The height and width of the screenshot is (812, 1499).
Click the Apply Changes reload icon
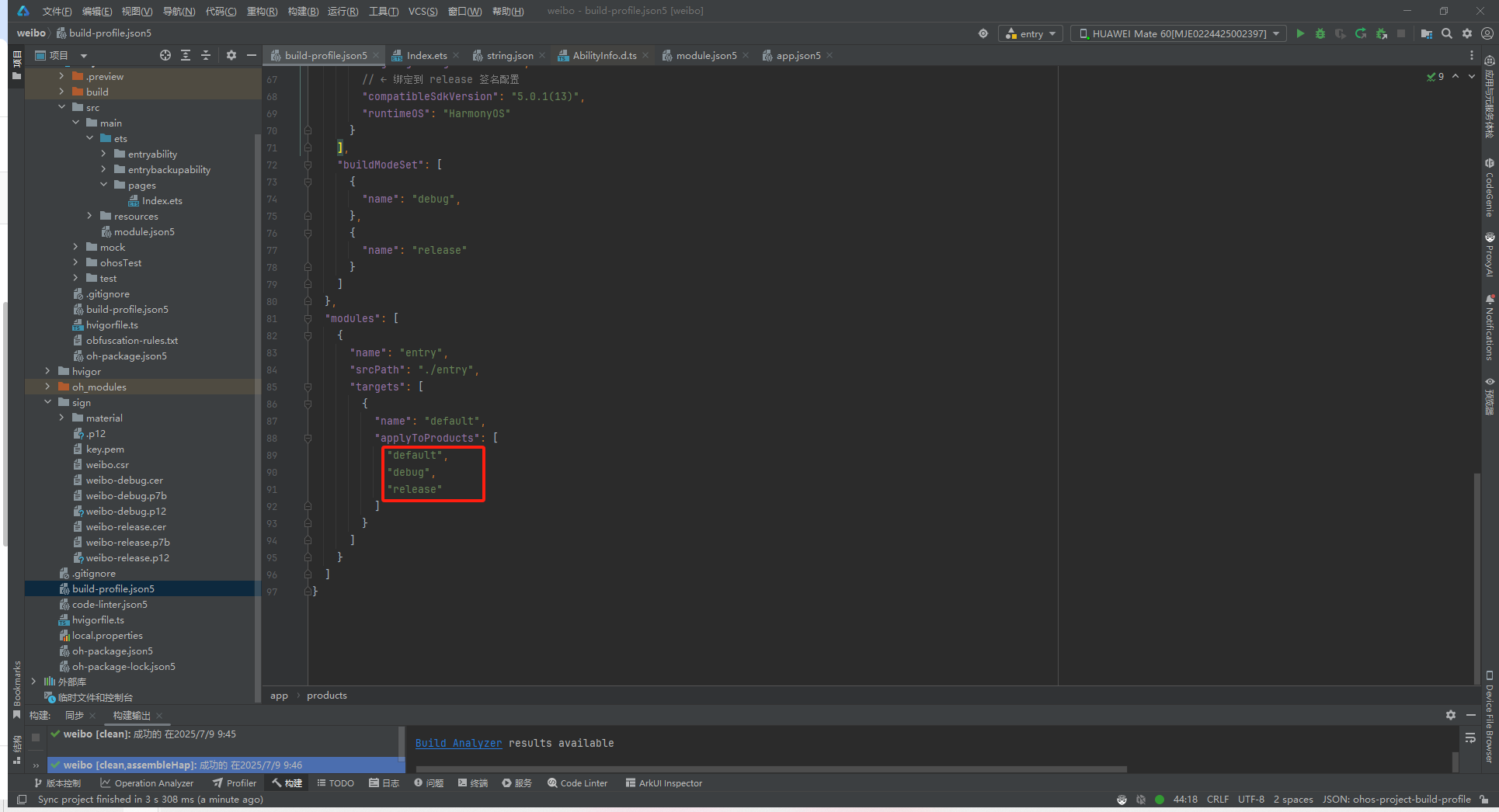(x=1361, y=33)
